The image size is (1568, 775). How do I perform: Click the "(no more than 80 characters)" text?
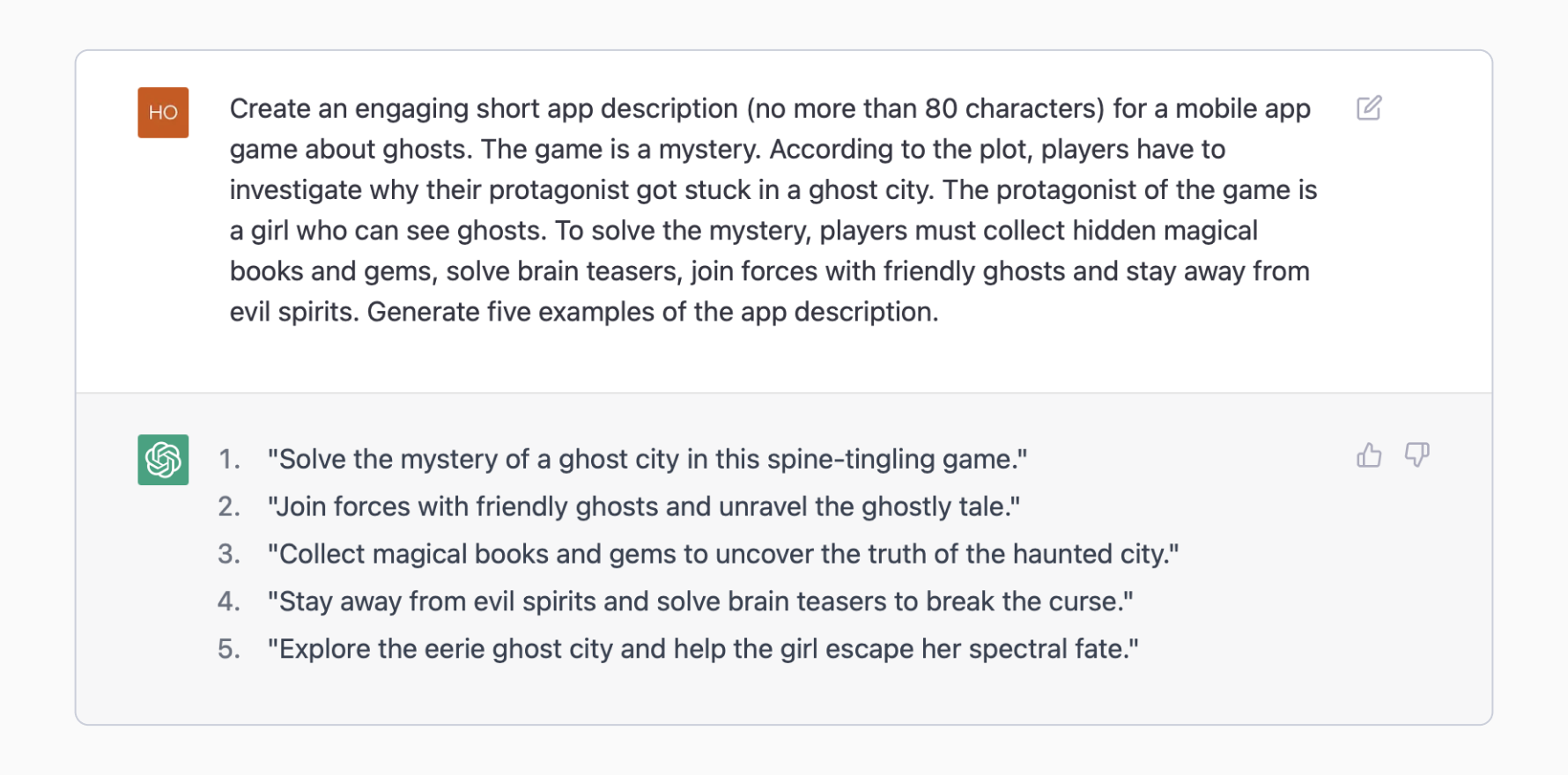tap(925, 108)
